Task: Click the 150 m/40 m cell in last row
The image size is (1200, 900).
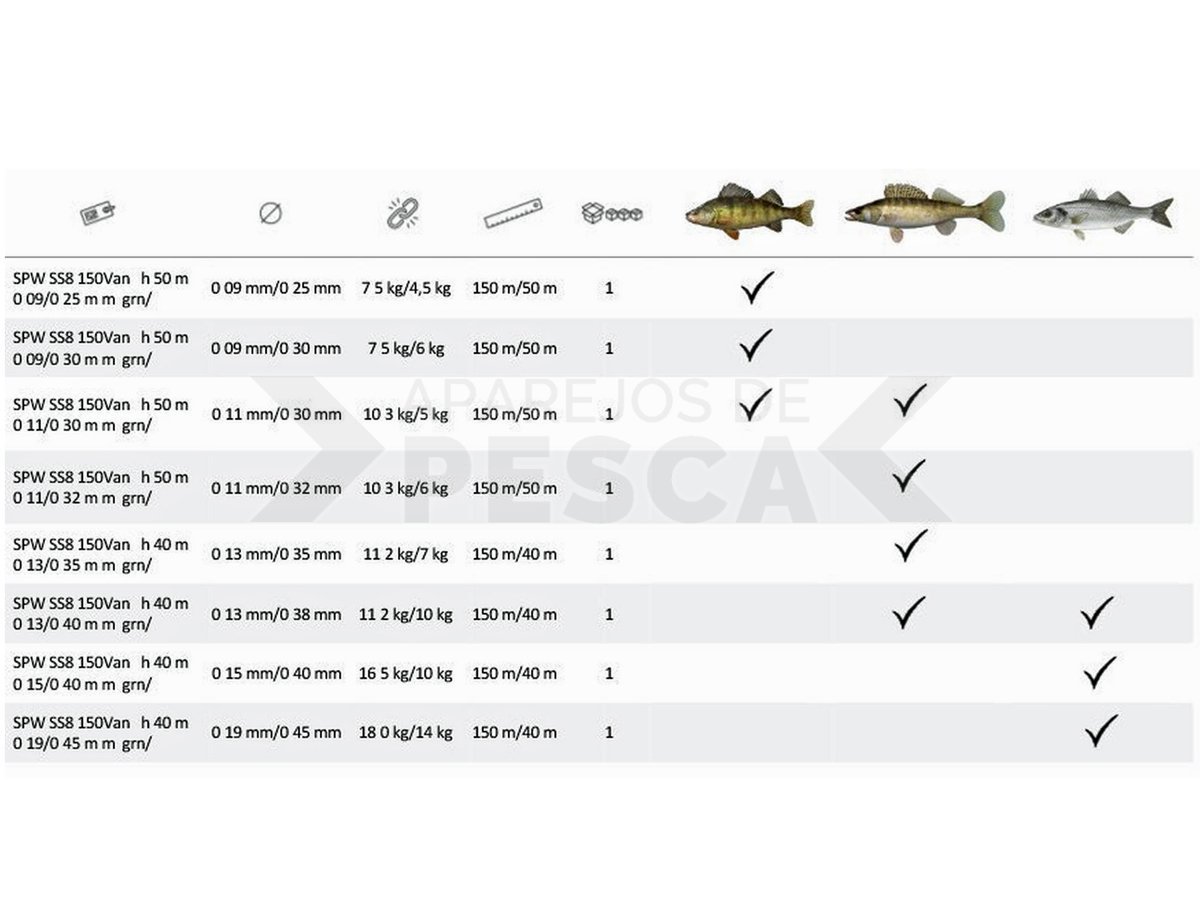Action: pyautogui.click(x=514, y=733)
